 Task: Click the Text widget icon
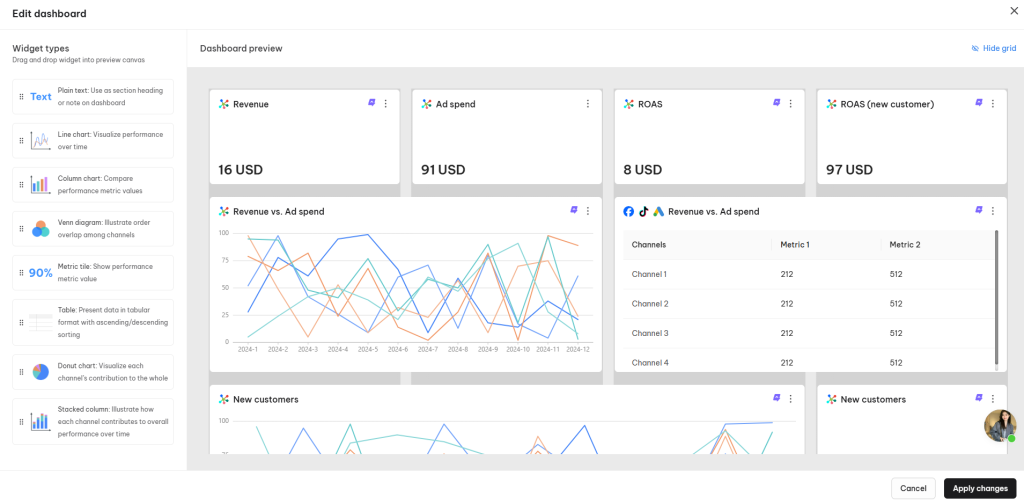[x=40, y=97]
